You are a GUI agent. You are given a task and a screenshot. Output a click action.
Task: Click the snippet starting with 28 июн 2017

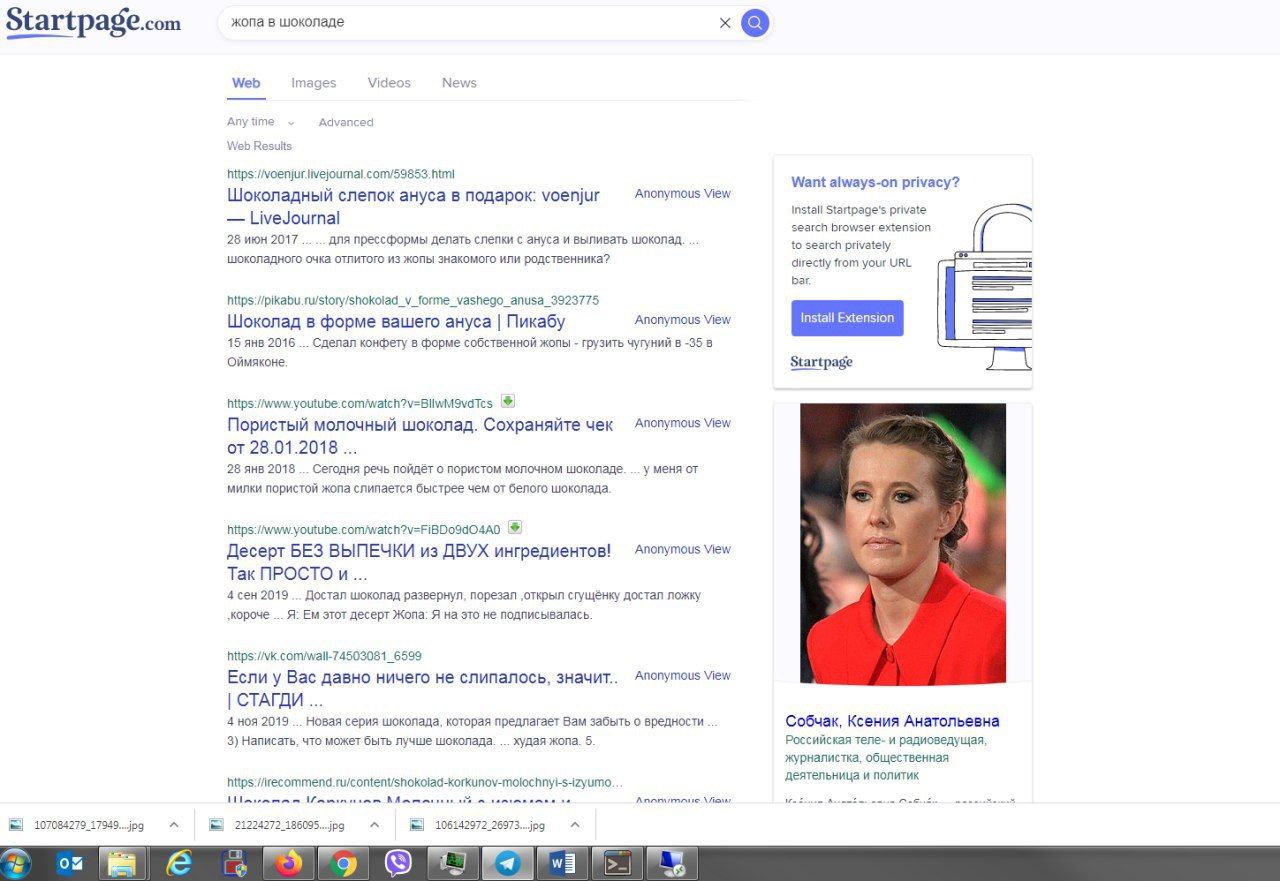click(463, 249)
